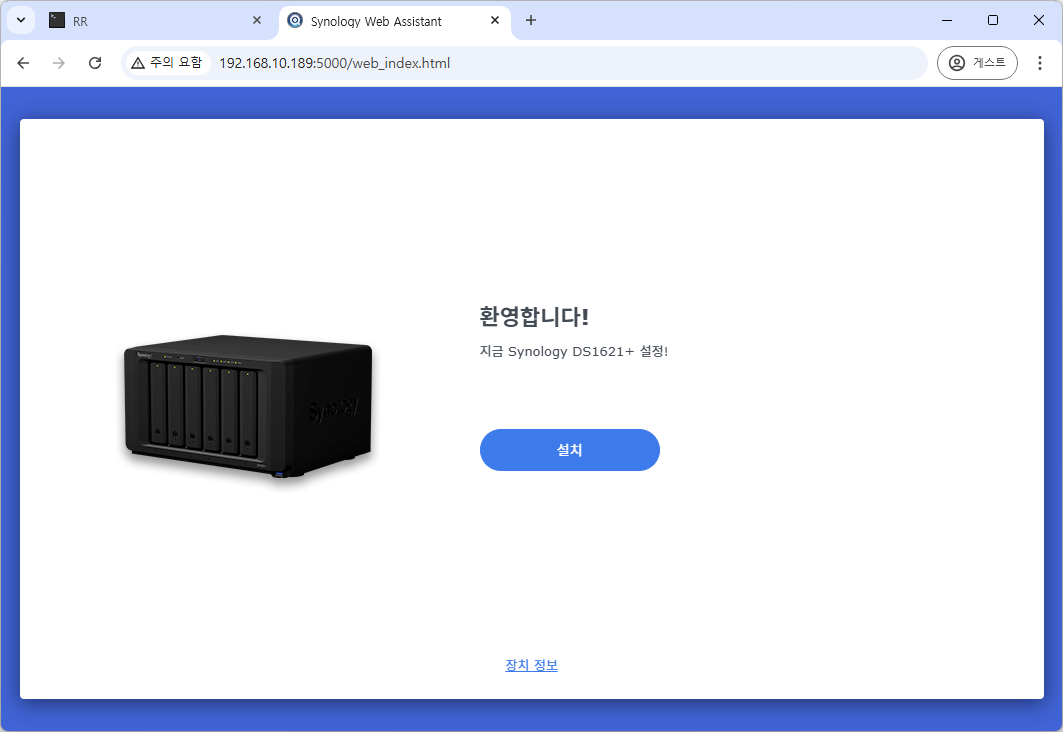The width and height of the screenshot is (1063, 732).
Task: Reload the current page
Action: tap(95, 63)
